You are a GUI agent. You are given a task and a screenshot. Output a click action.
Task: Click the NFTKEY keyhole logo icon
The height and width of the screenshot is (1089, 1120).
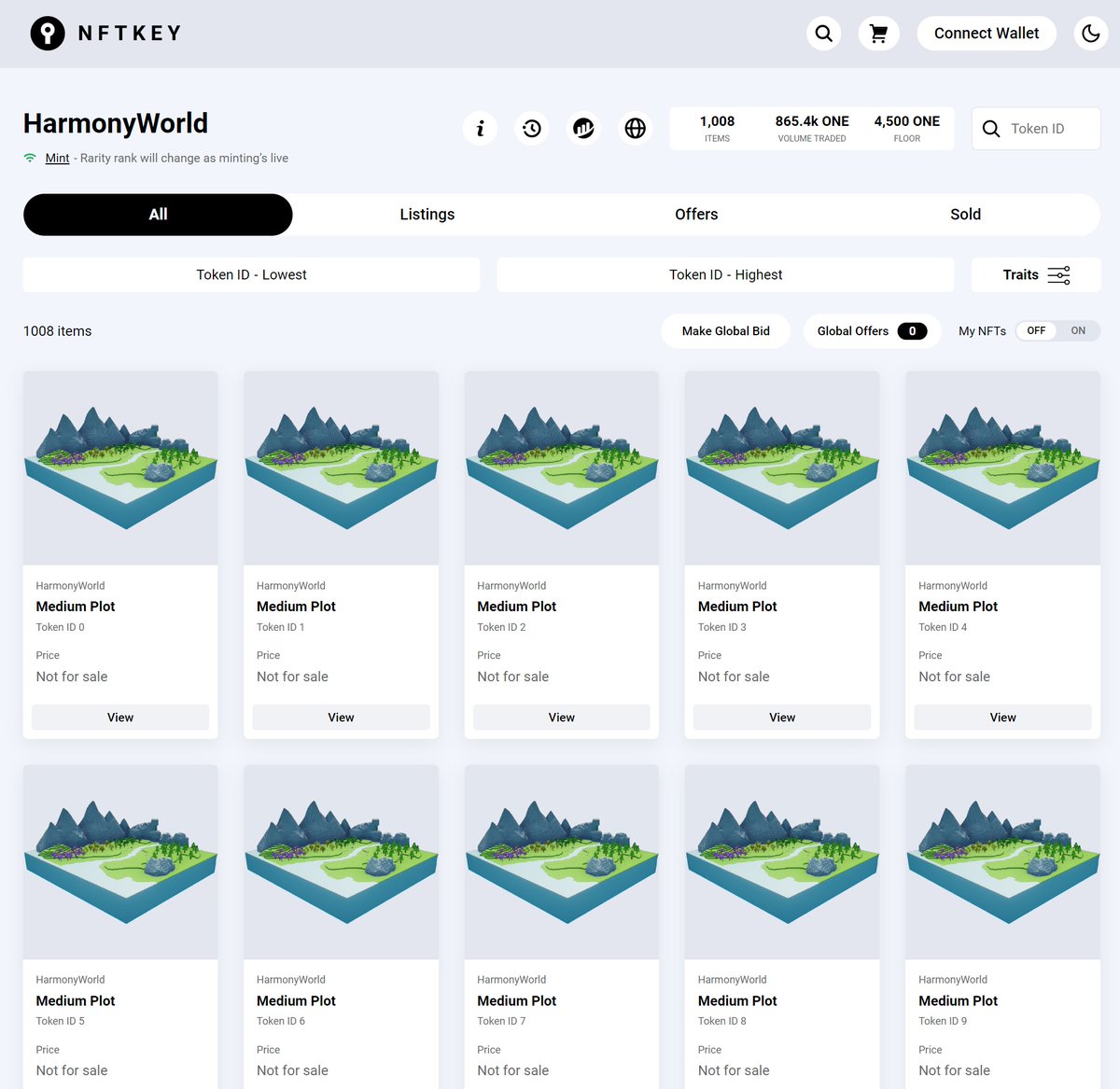pyautogui.click(x=48, y=34)
